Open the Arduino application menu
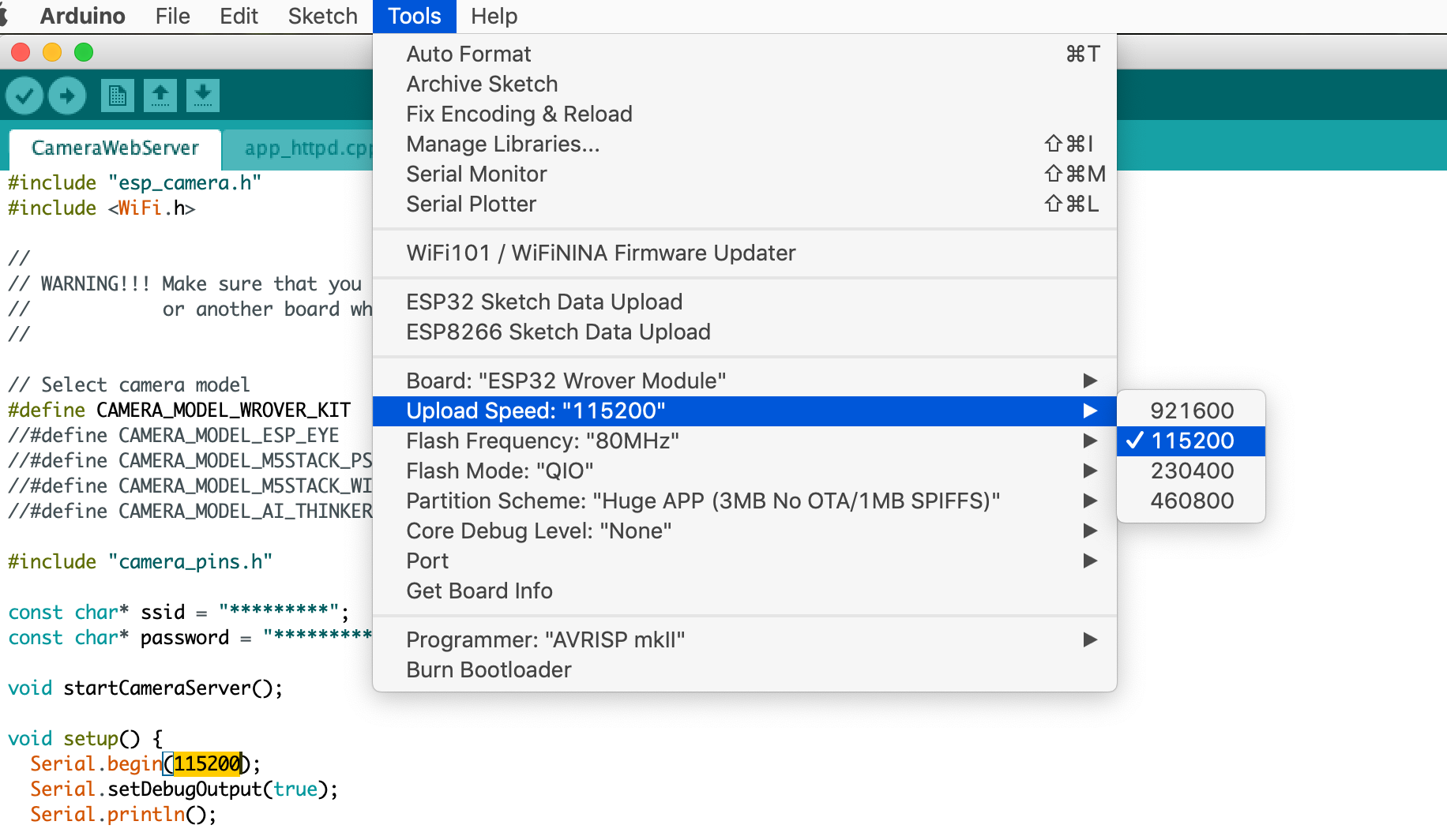1447x840 pixels. pyautogui.click(x=82, y=16)
